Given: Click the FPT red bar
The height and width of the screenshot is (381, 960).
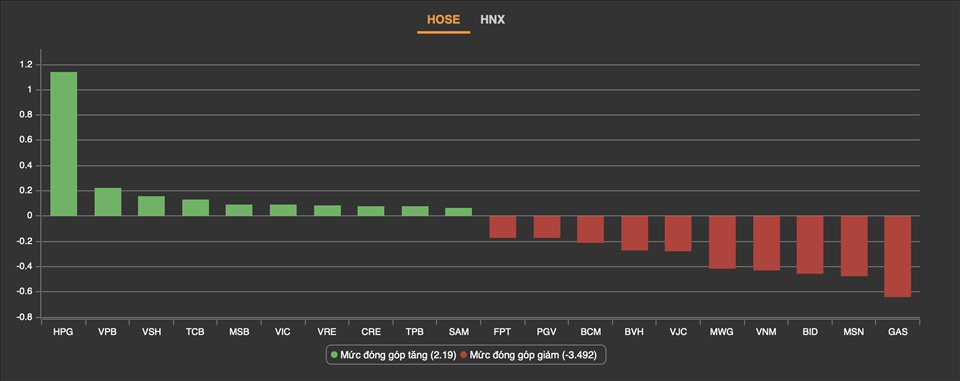Looking at the screenshot, I should [503, 227].
